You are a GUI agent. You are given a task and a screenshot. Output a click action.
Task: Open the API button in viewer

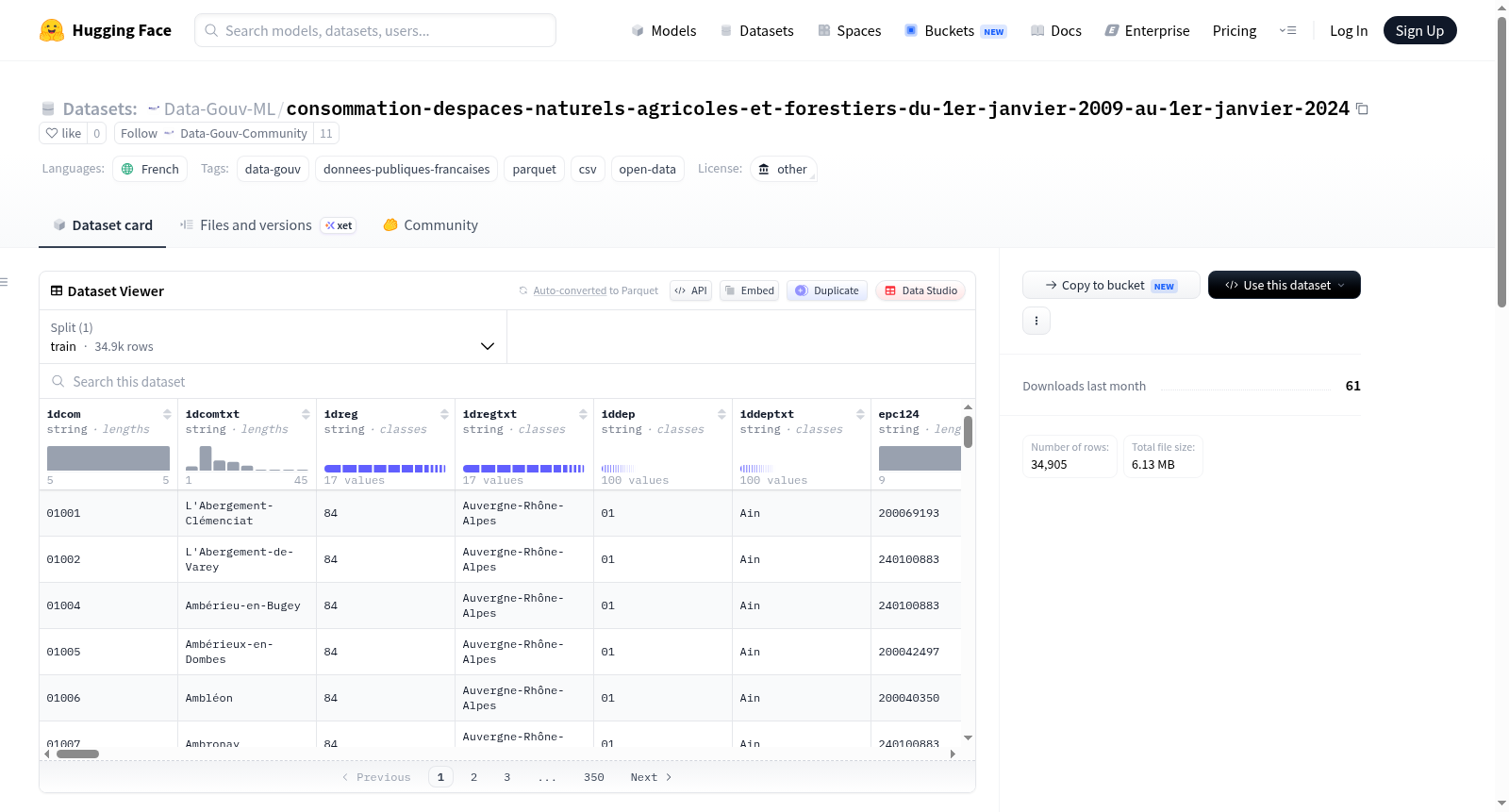coord(690,290)
